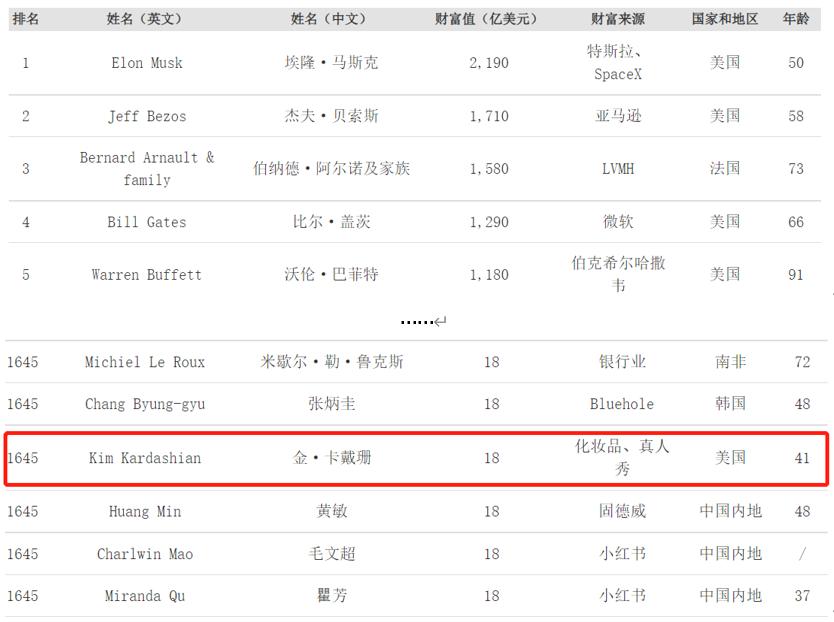
Task: Select the Jeff Bezos name cell
Action: pos(147,116)
